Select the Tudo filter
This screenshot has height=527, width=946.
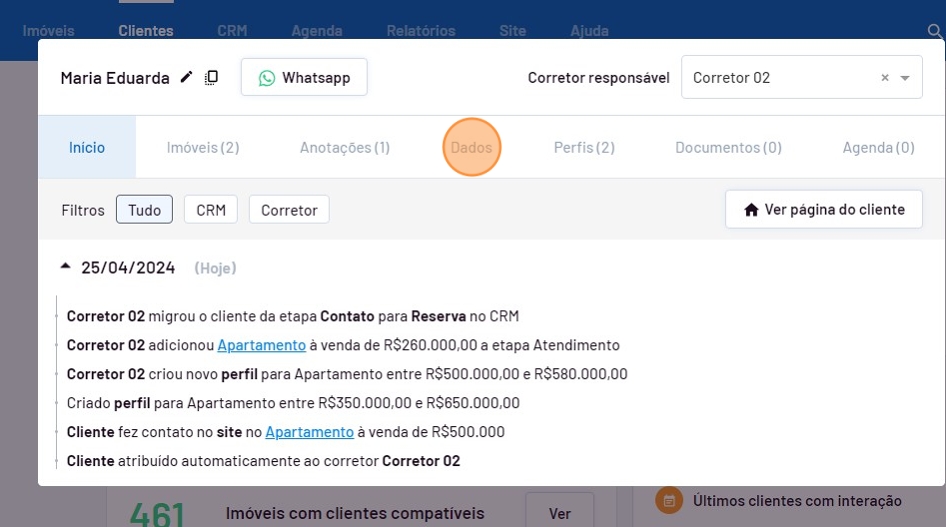click(144, 210)
